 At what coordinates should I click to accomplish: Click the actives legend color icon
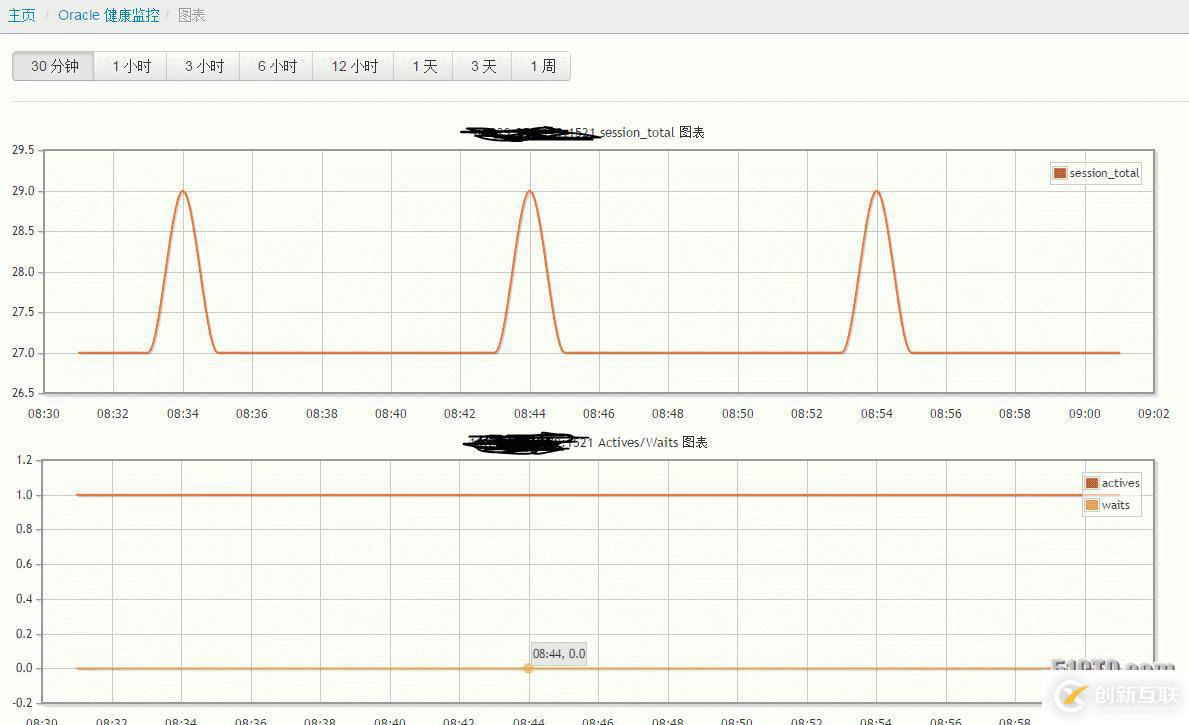[x=1090, y=482]
